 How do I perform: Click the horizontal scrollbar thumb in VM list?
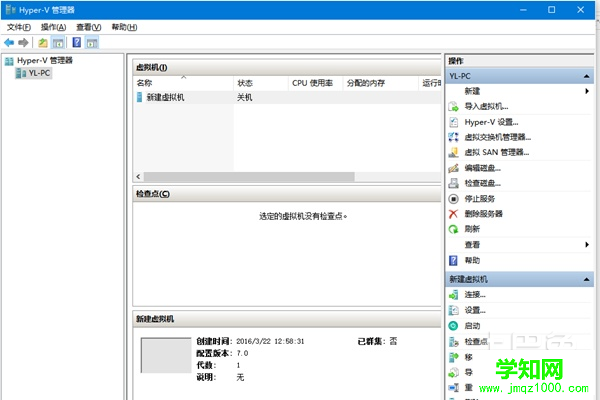pos(249,176)
